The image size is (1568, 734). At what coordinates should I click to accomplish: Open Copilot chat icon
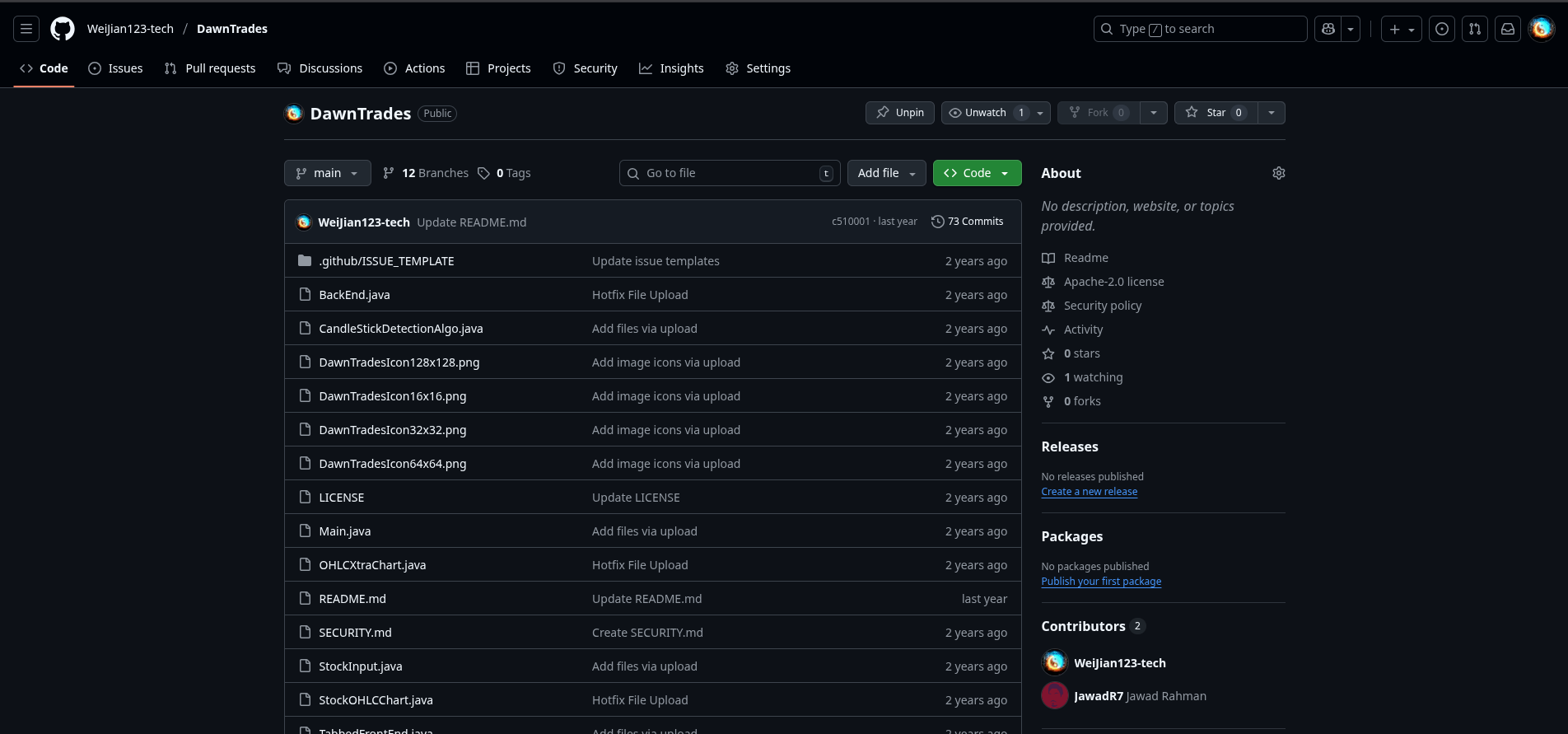(x=1328, y=29)
